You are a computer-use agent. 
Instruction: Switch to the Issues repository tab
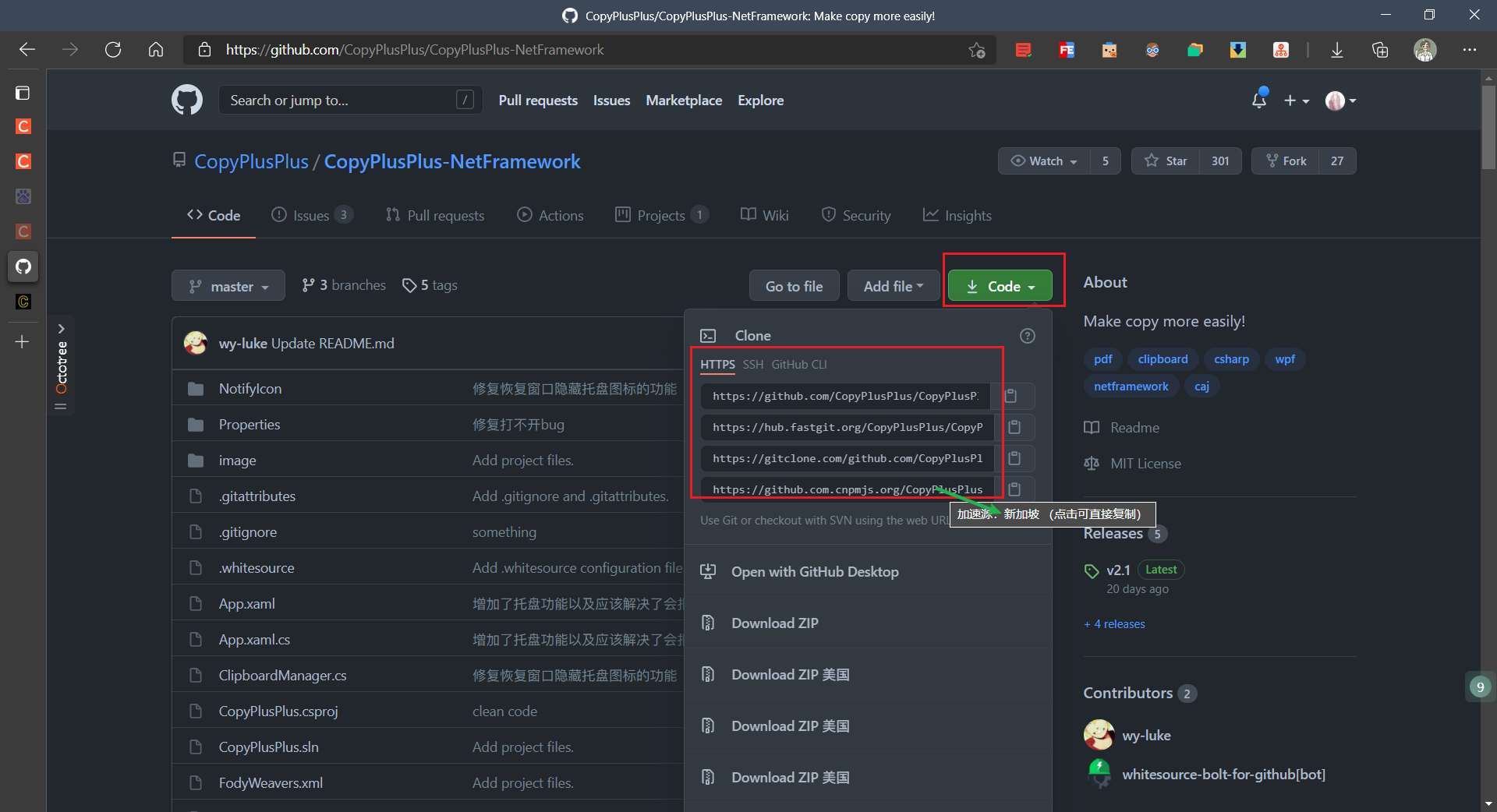pos(312,215)
